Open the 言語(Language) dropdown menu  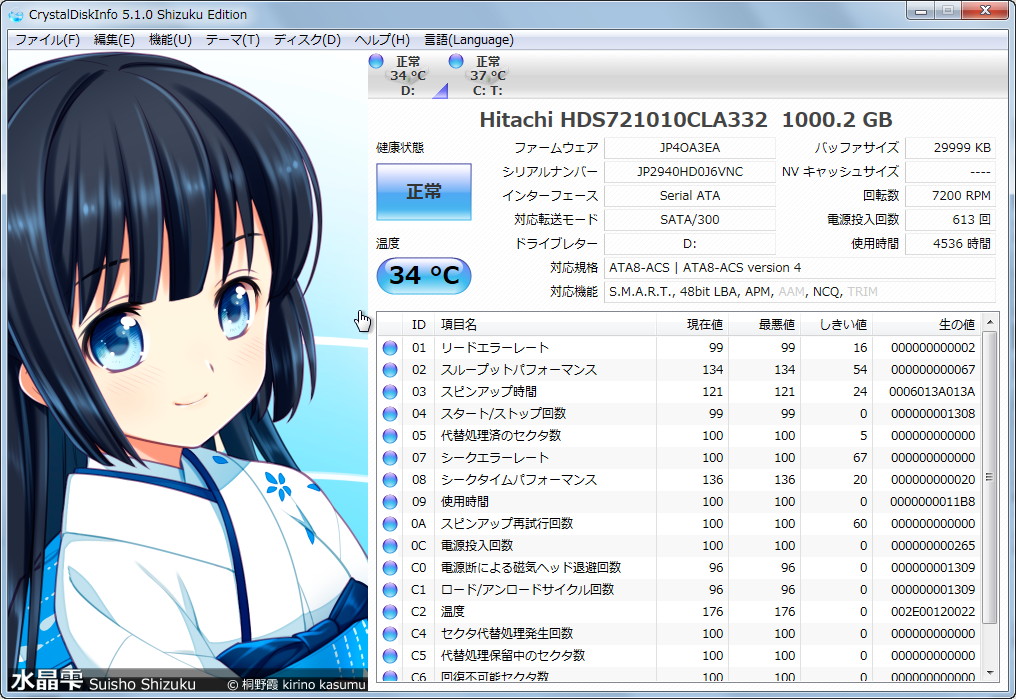(x=469, y=39)
